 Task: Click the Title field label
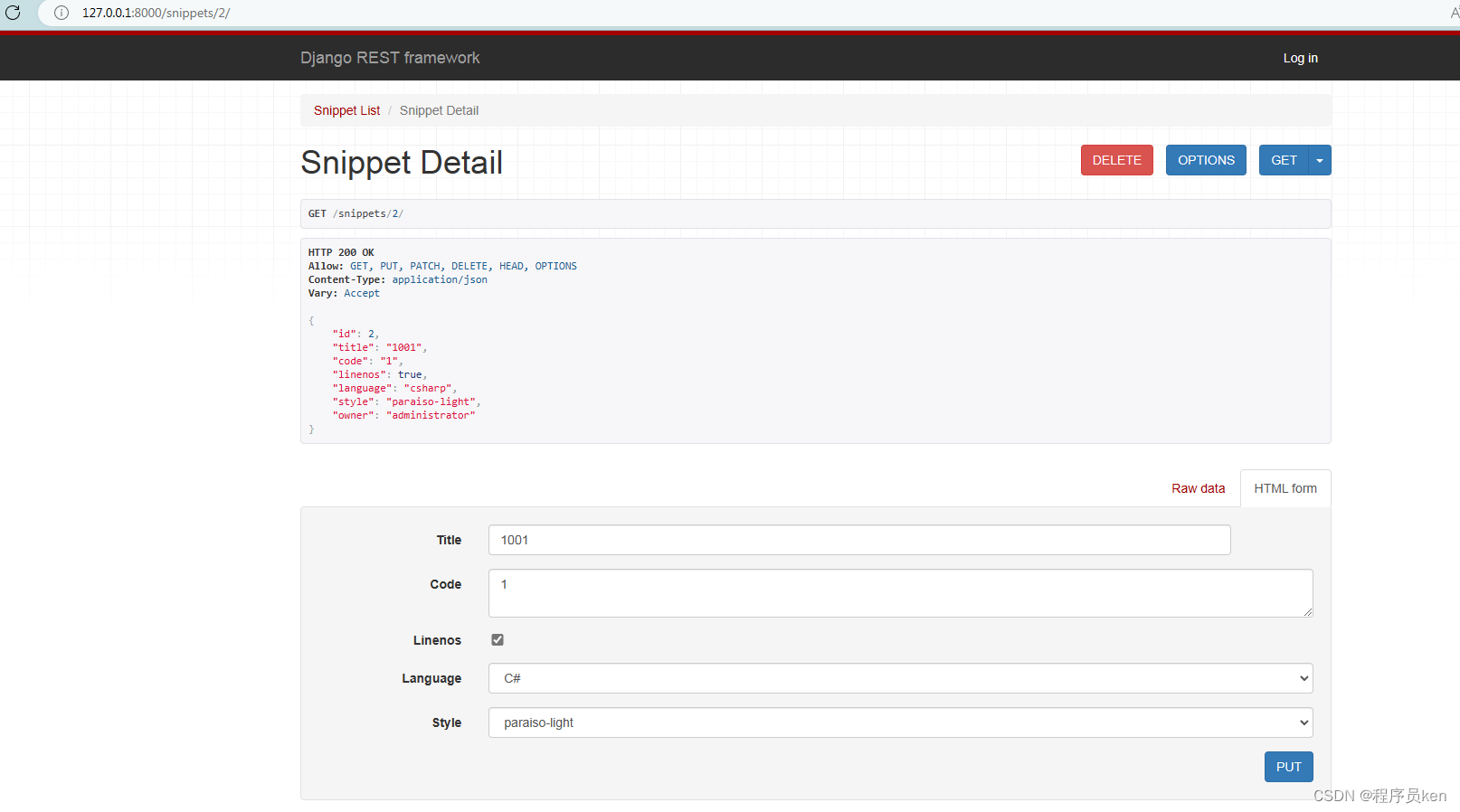pyautogui.click(x=449, y=540)
